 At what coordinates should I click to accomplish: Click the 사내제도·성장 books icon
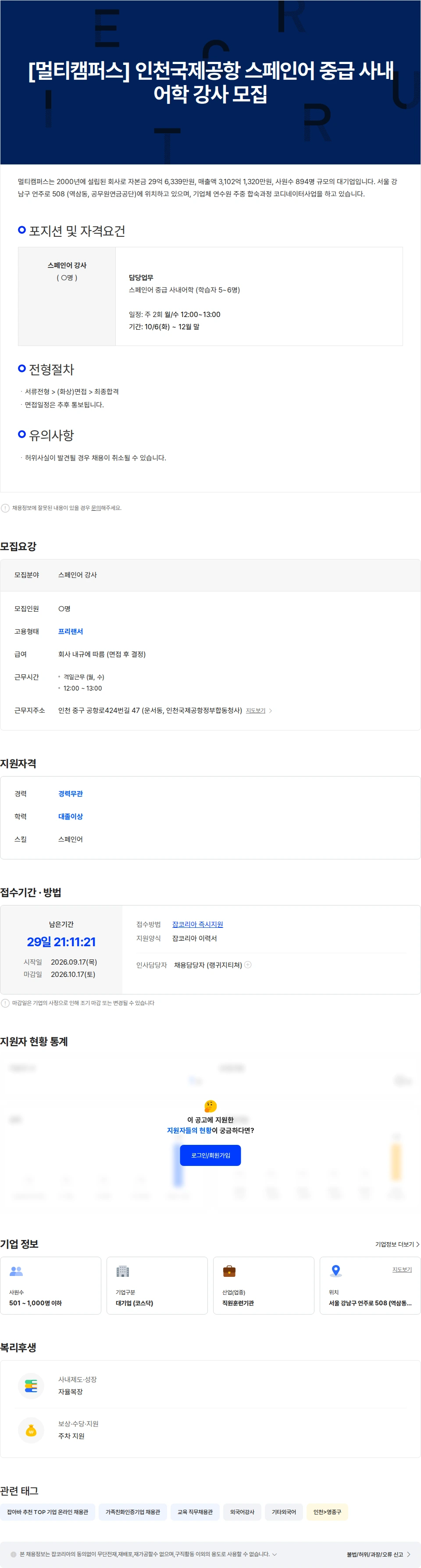tap(31, 1386)
